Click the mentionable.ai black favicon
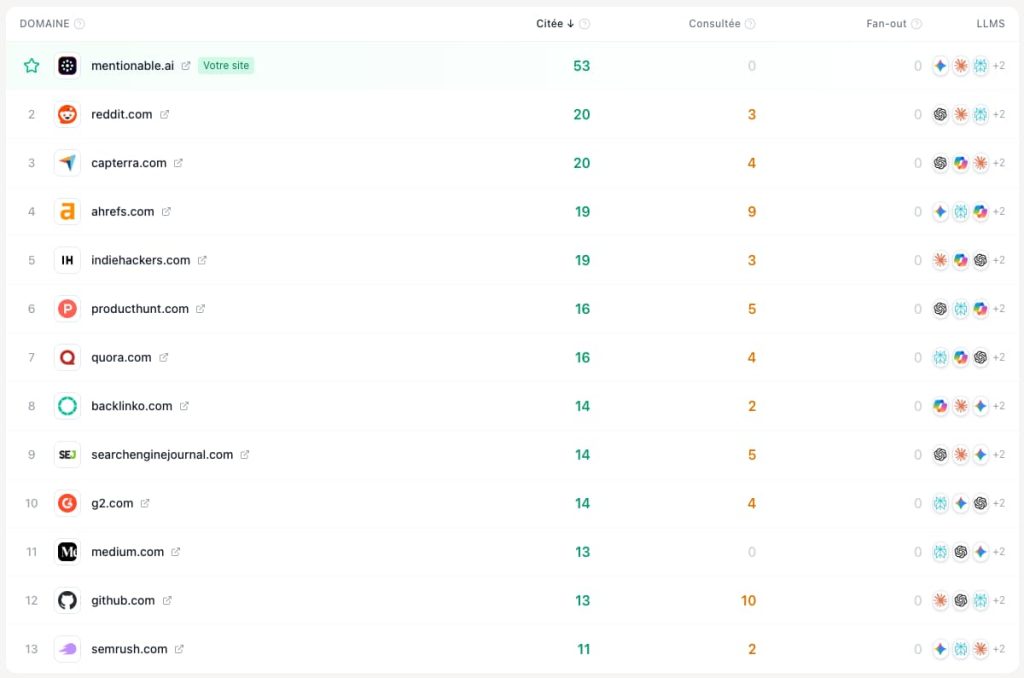Screen dimensions: 1024x678 tap(67, 65)
